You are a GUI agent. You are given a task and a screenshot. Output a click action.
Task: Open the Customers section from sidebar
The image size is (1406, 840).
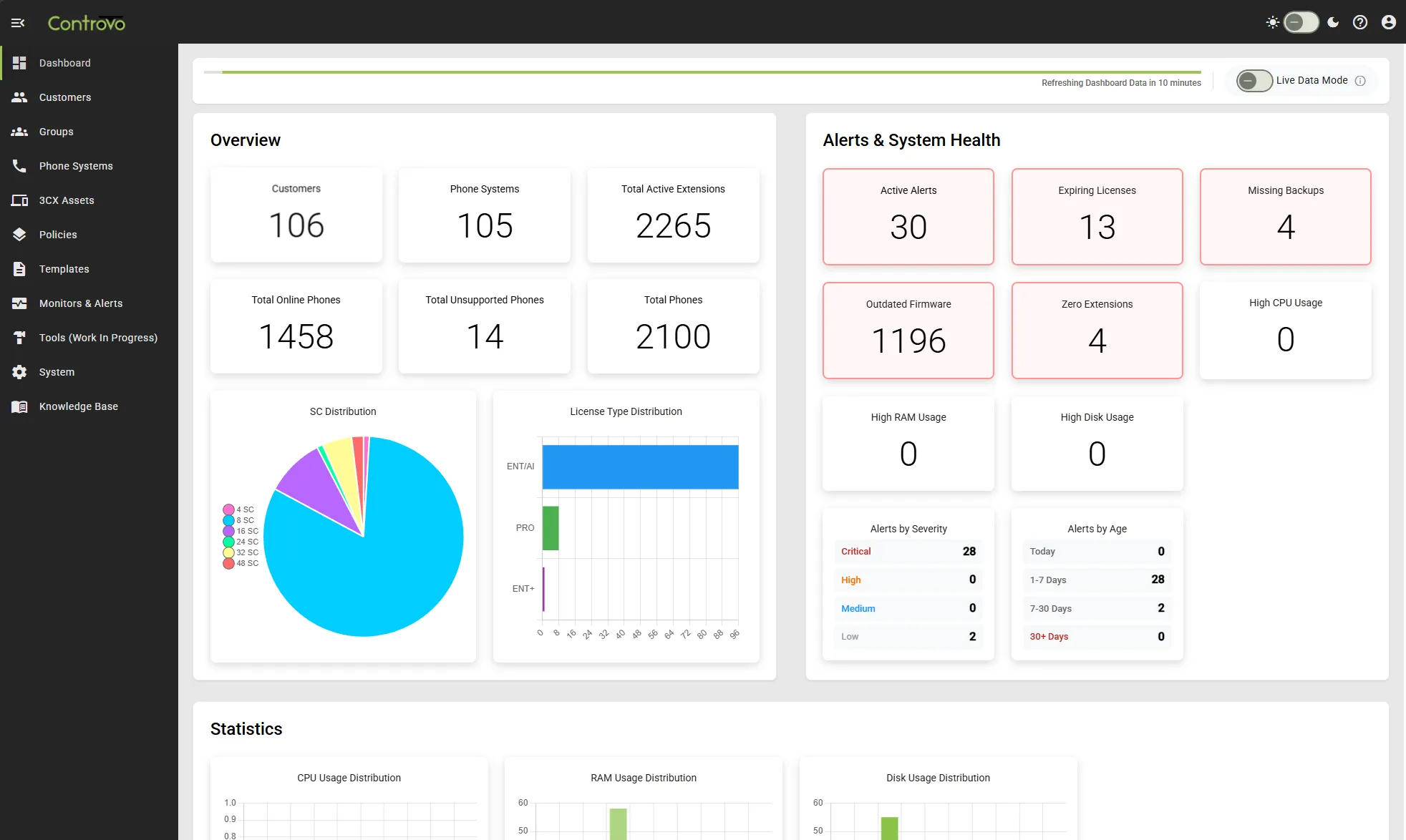coord(65,97)
